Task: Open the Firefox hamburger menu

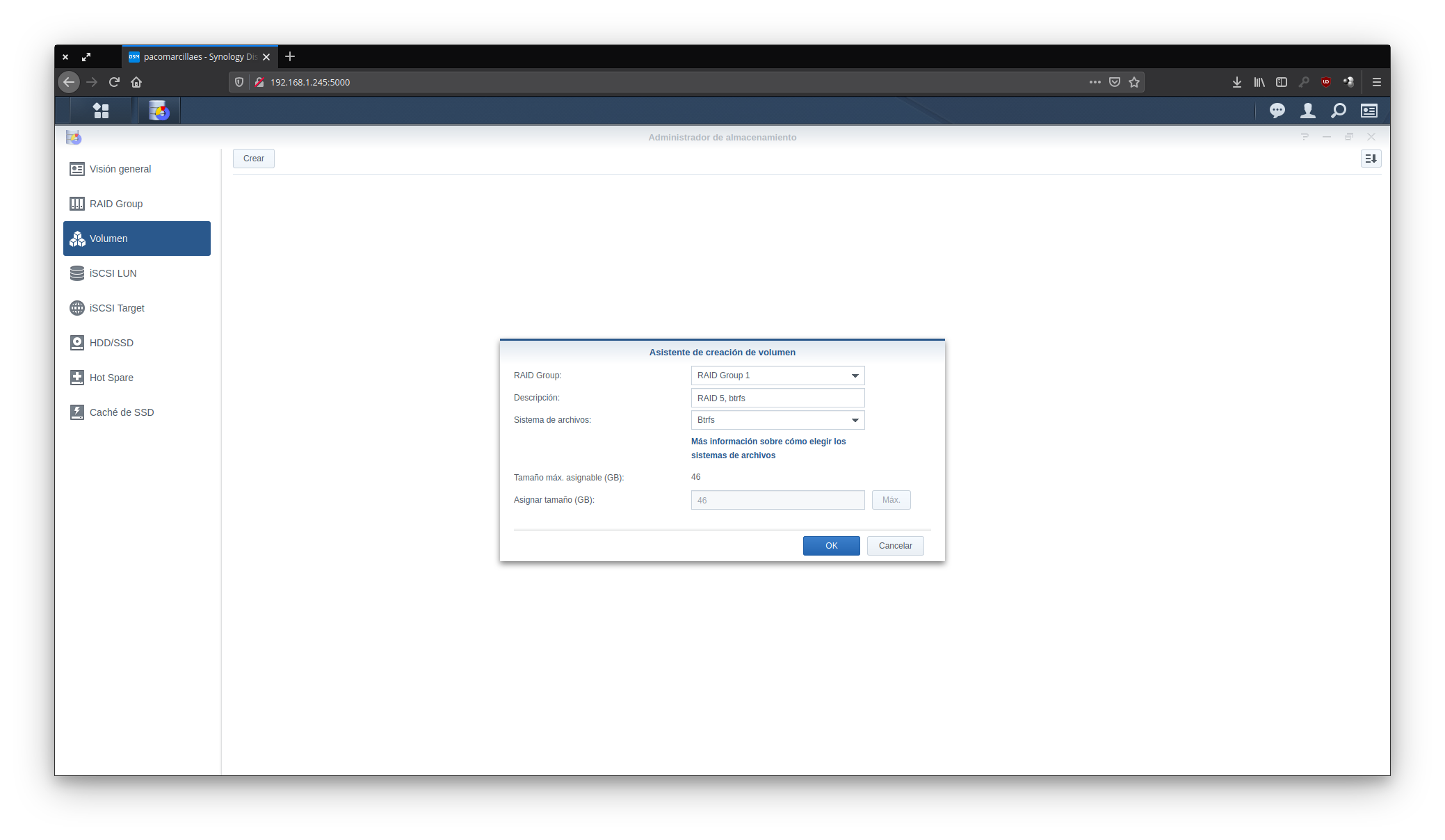Action: click(1376, 82)
